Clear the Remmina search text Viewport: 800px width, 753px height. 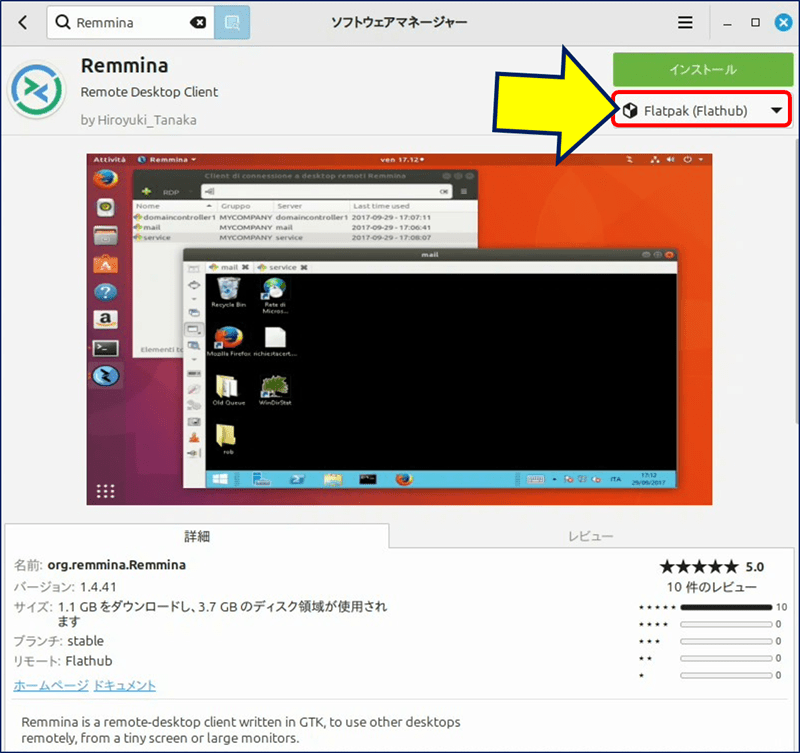198,22
